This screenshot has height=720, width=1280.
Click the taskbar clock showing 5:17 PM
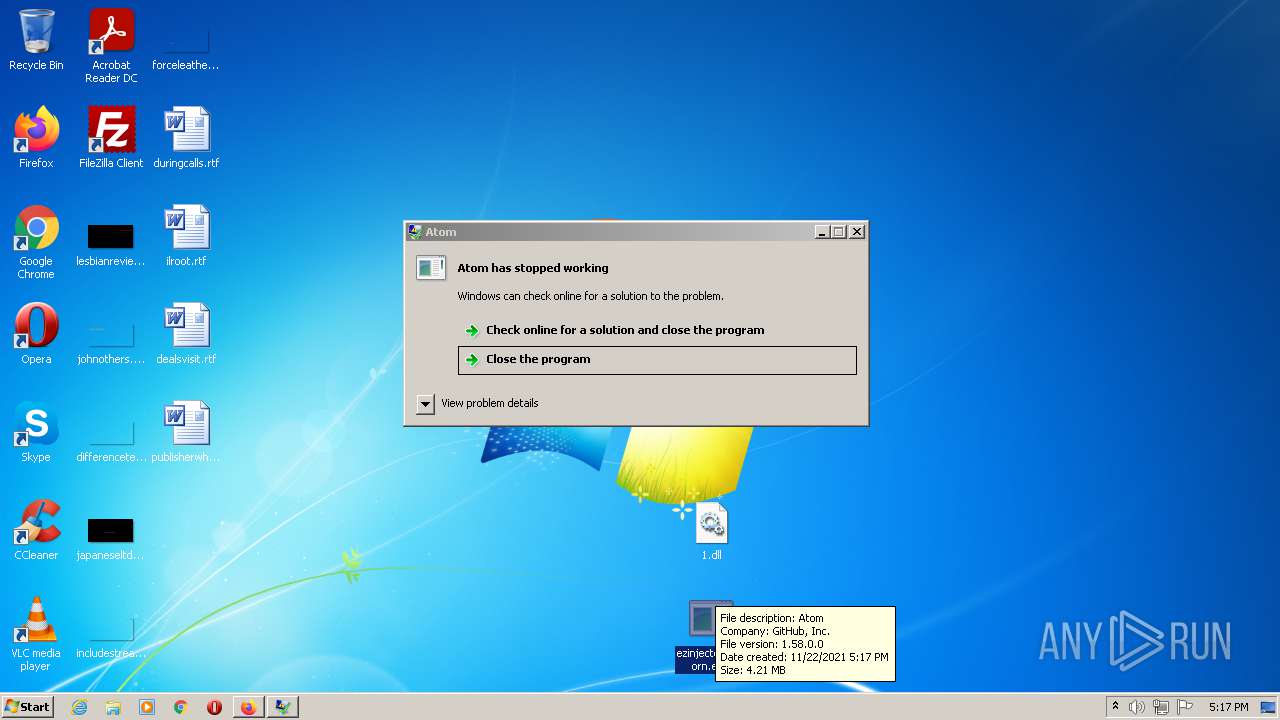pos(1228,707)
